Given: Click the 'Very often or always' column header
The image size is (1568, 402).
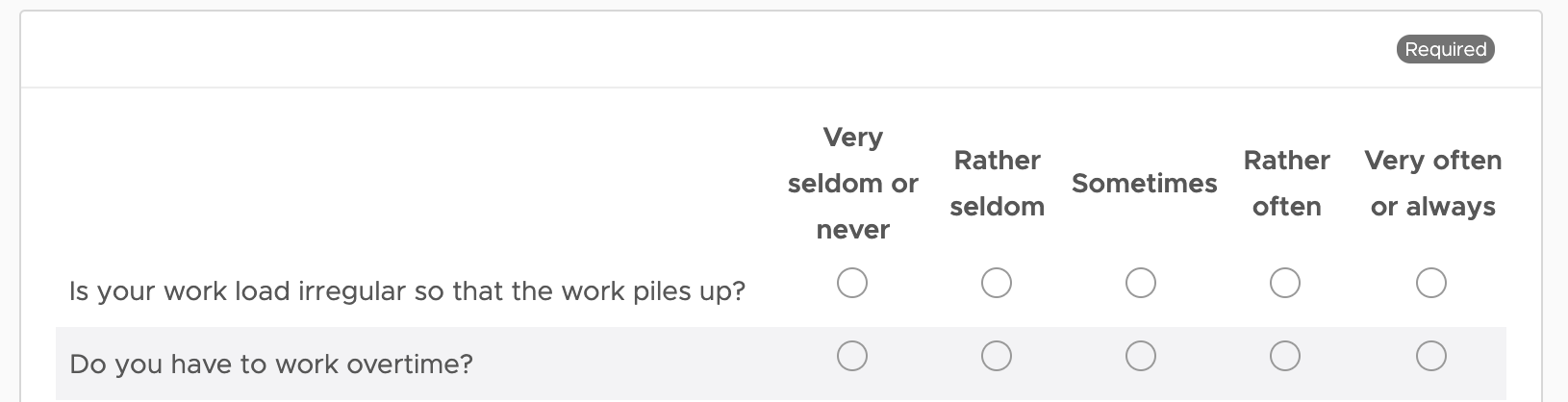Looking at the screenshot, I should click(1433, 183).
